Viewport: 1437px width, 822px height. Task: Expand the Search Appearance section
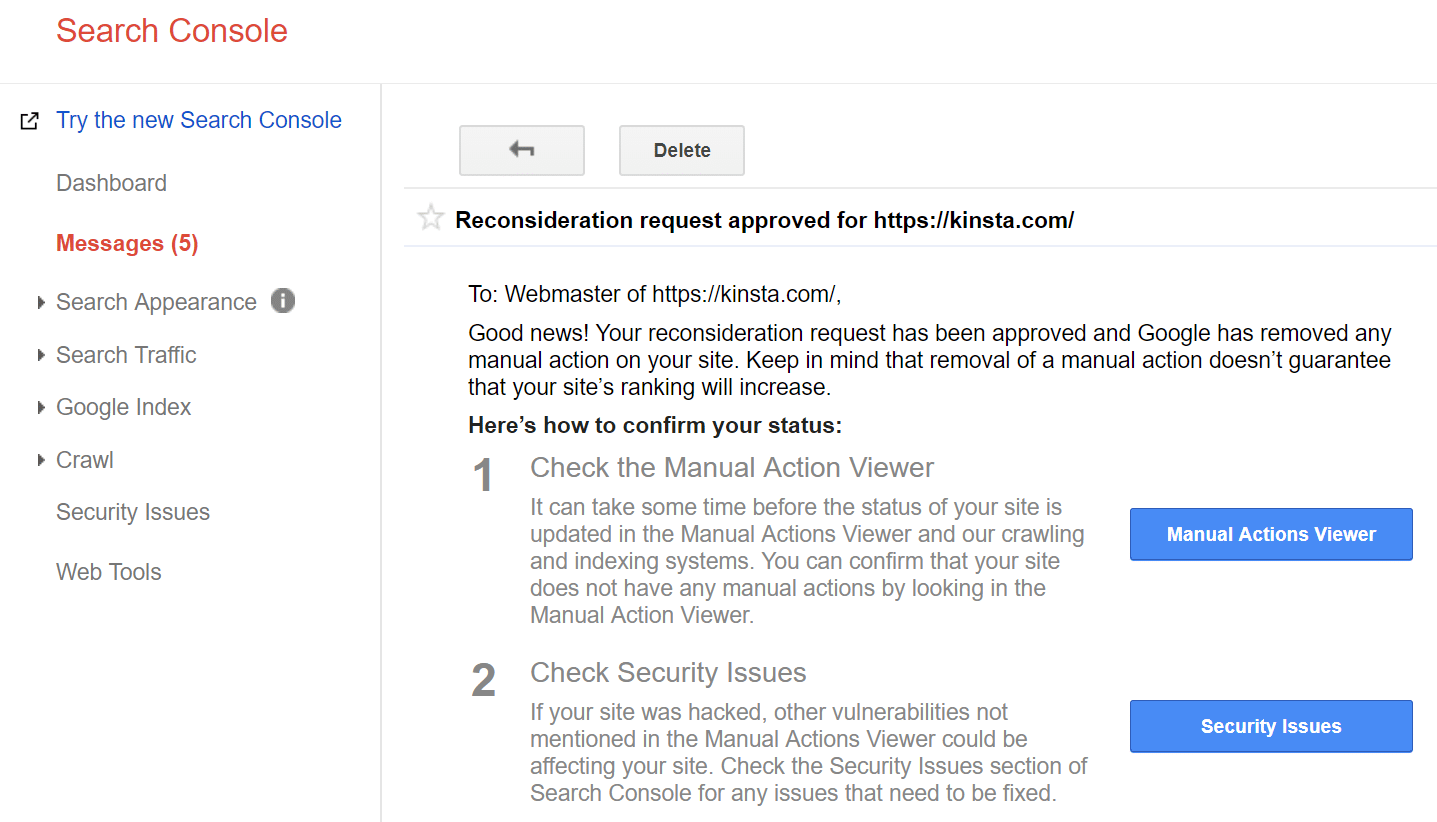(40, 301)
